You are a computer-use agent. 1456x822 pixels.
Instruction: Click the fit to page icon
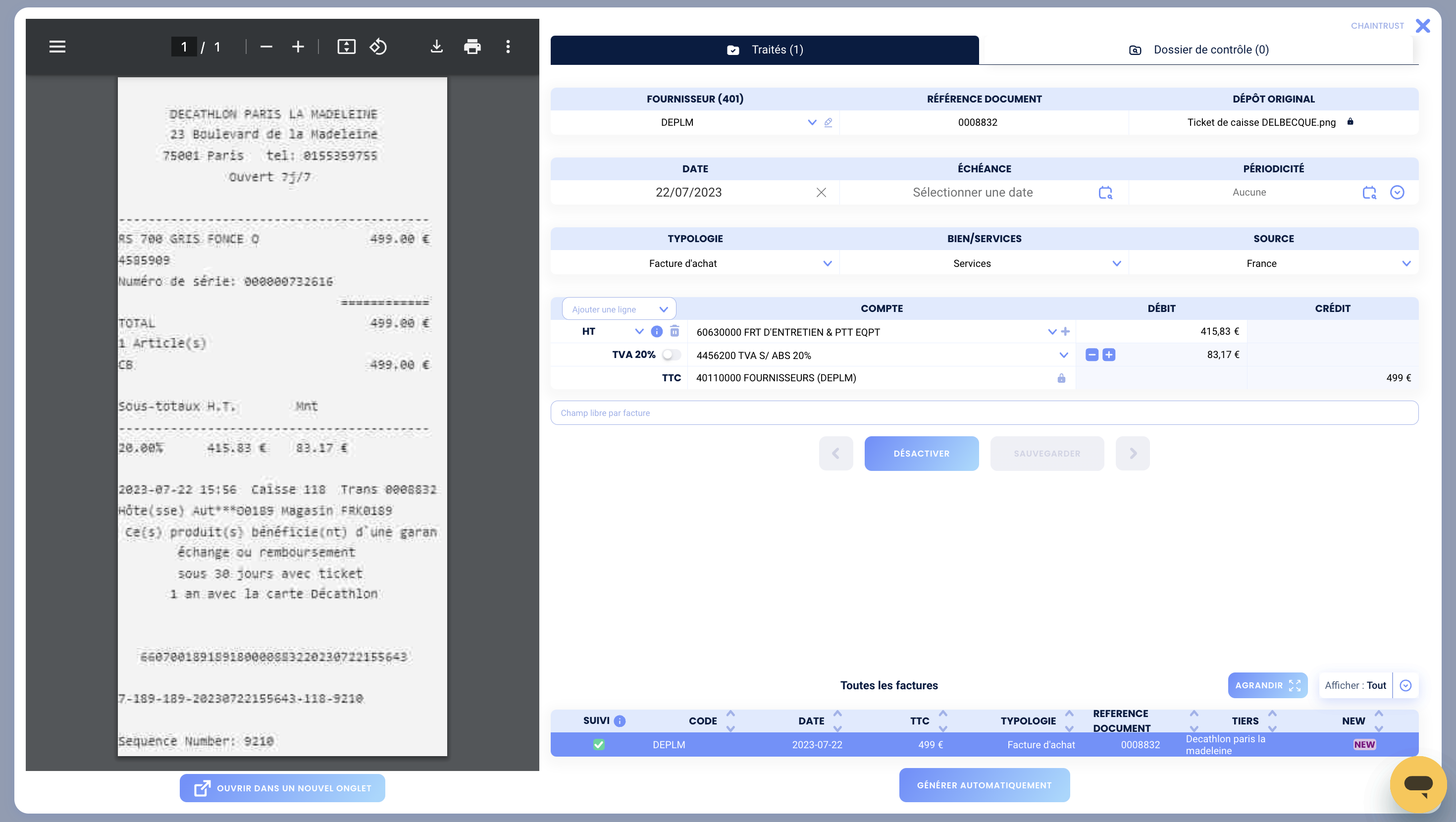click(347, 47)
